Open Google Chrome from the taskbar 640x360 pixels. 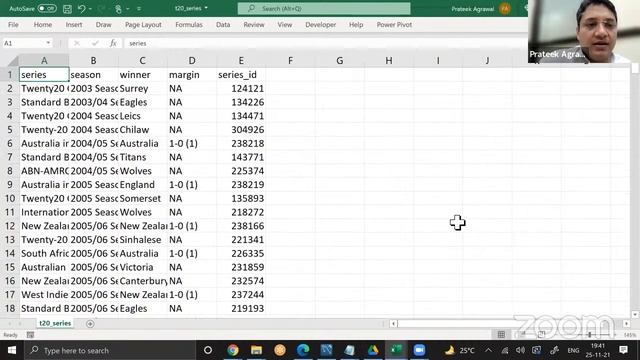tap(233, 350)
